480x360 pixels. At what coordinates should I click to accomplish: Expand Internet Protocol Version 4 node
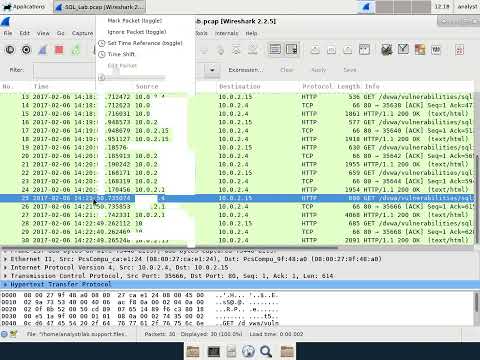(x=5, y=267)
